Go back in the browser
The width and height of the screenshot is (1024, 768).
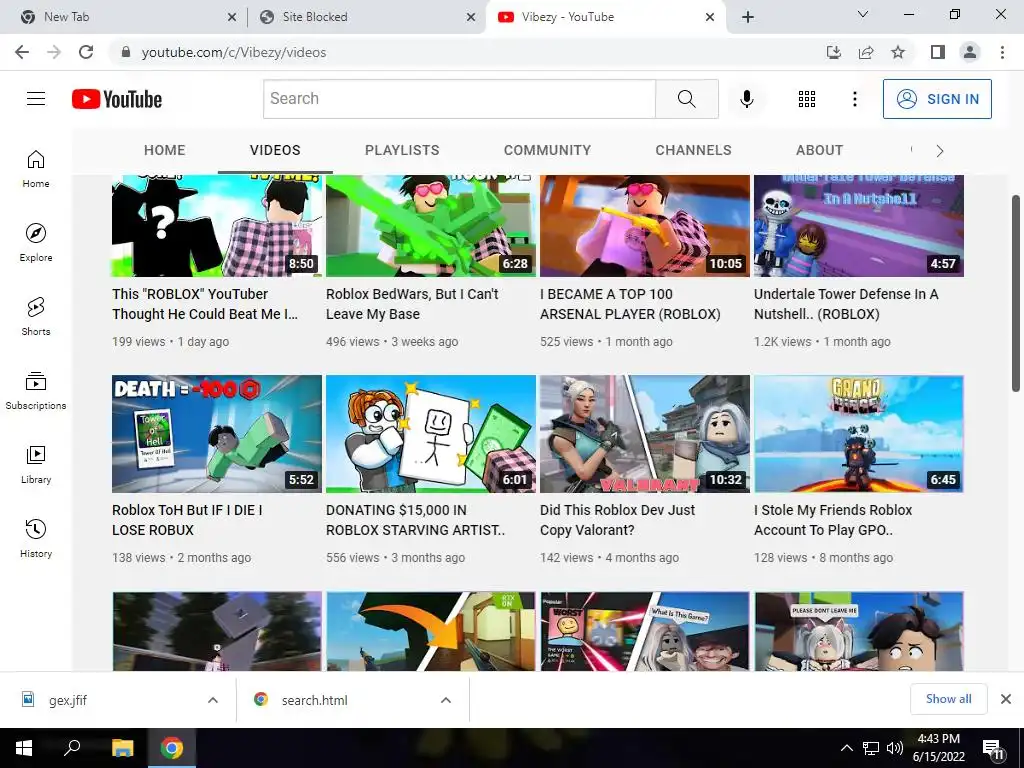click(22, 52)
